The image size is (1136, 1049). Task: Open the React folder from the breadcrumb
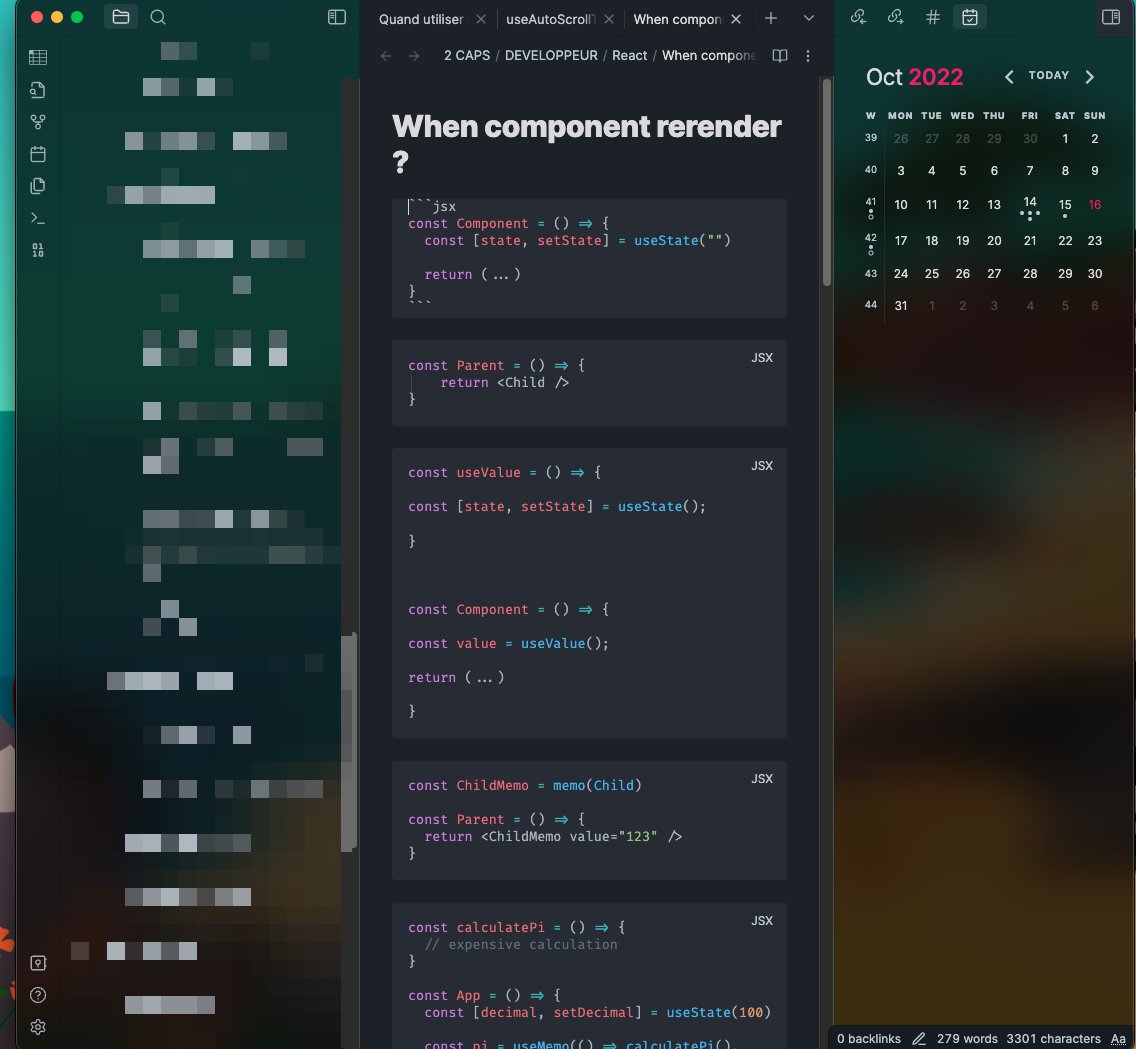(629, 55)
